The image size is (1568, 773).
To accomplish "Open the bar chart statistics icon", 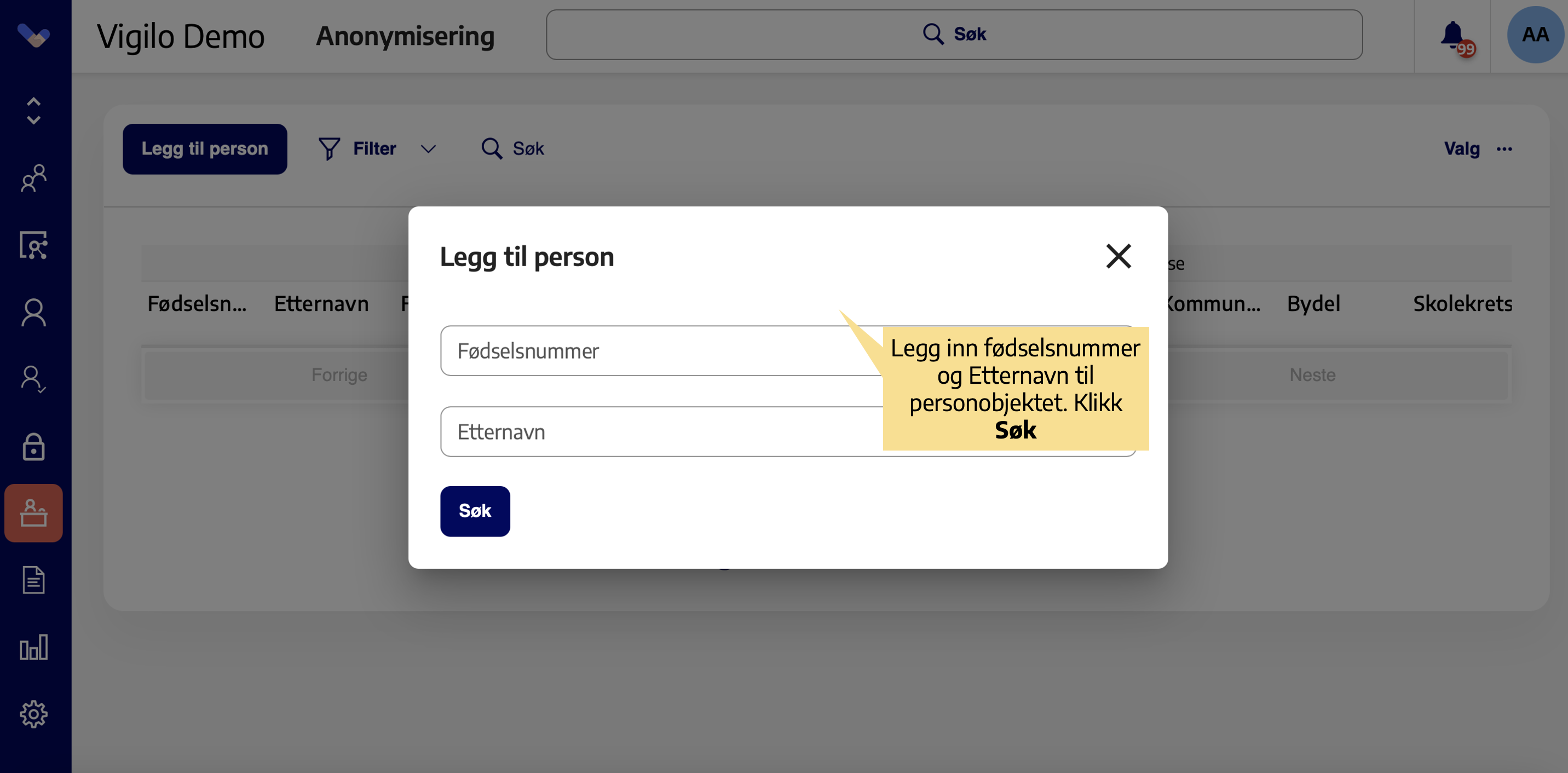I will 33,647.
